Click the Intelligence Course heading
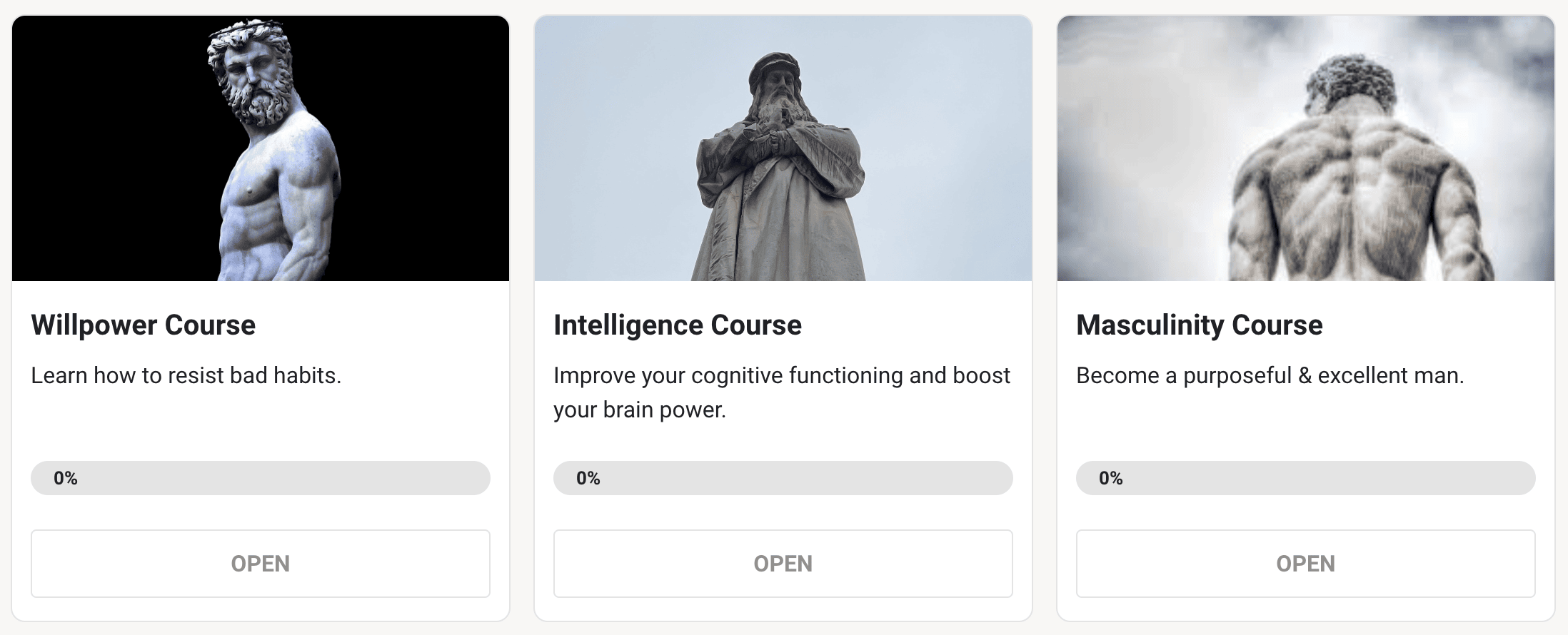Viewport: 1568px width, 635px height. (x=677, y=325)
